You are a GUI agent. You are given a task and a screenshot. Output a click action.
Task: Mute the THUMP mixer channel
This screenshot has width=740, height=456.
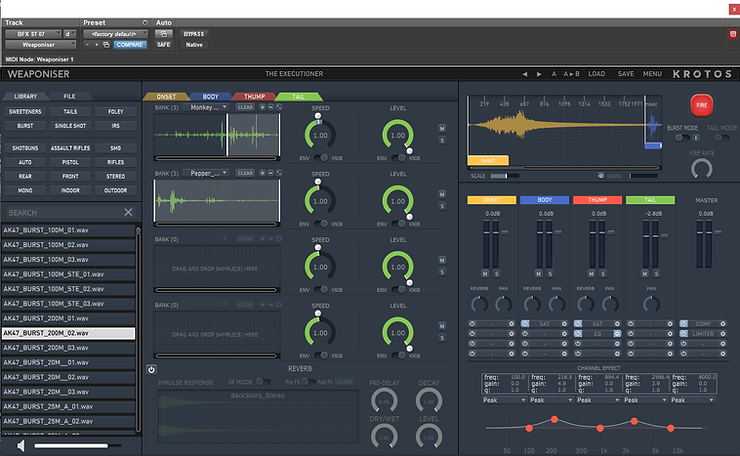coord(592,274)
